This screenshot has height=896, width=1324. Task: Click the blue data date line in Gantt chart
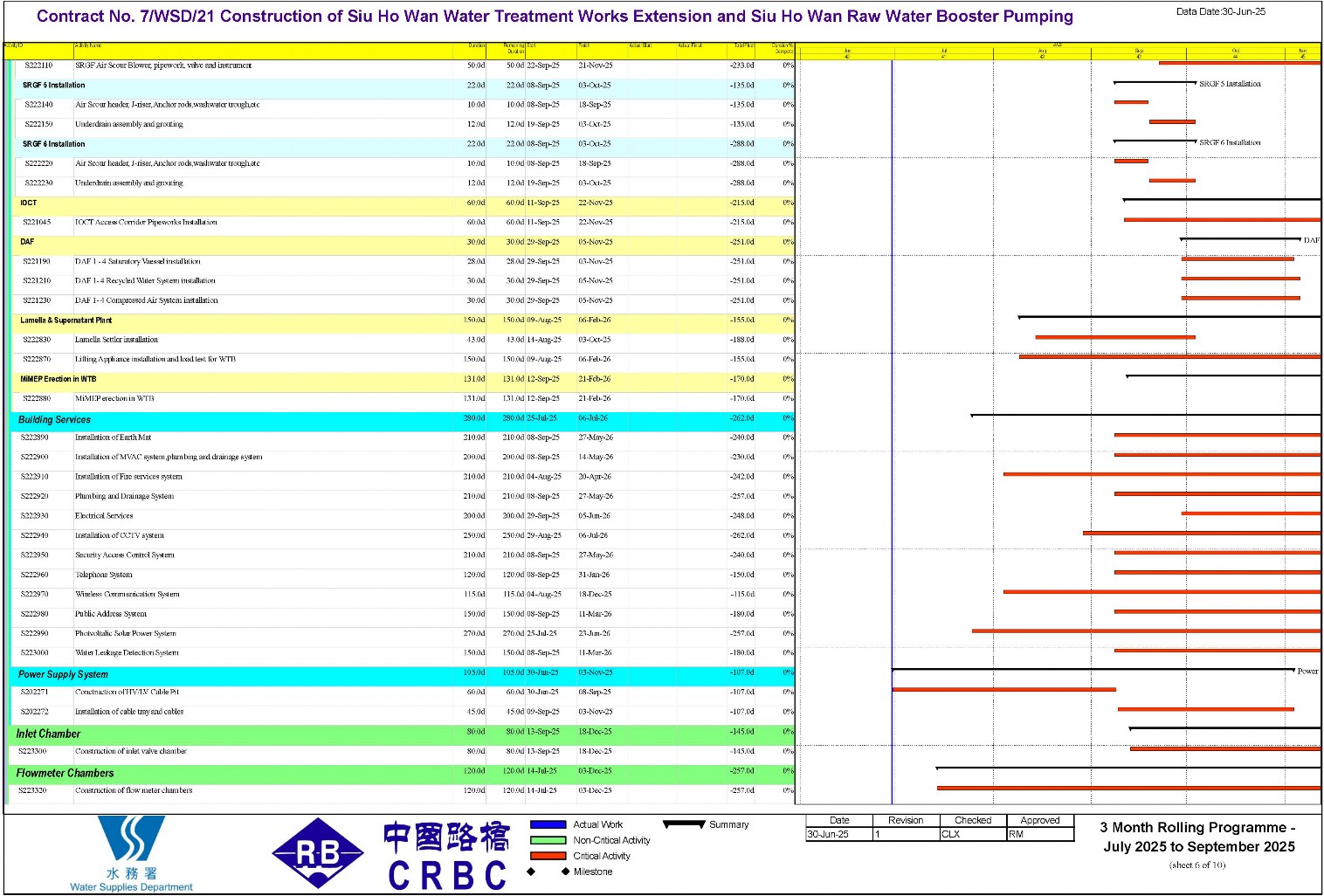tap(892, 431)
